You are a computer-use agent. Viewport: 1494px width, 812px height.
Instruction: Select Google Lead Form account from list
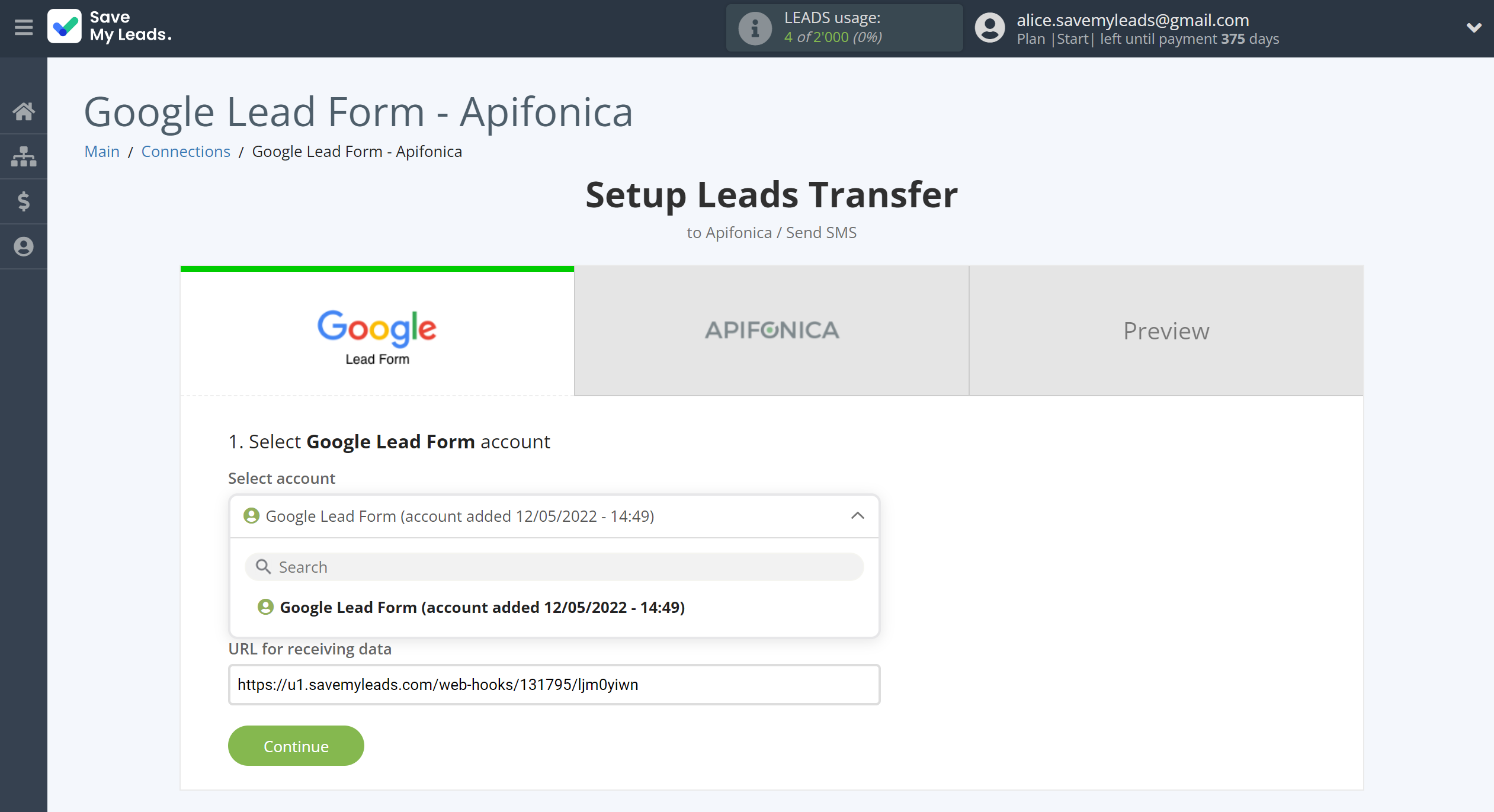(483, 607)
